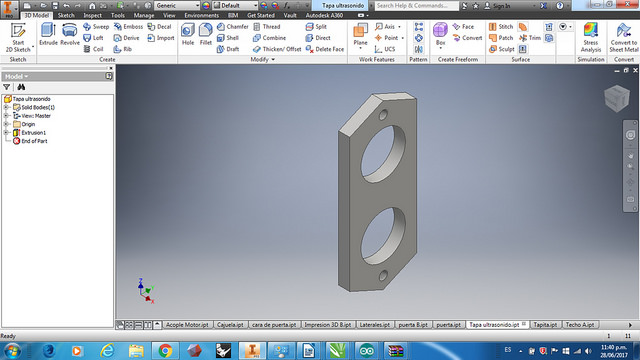Select Delete Face tool
640x360 pixels.
tap(325, 49)
